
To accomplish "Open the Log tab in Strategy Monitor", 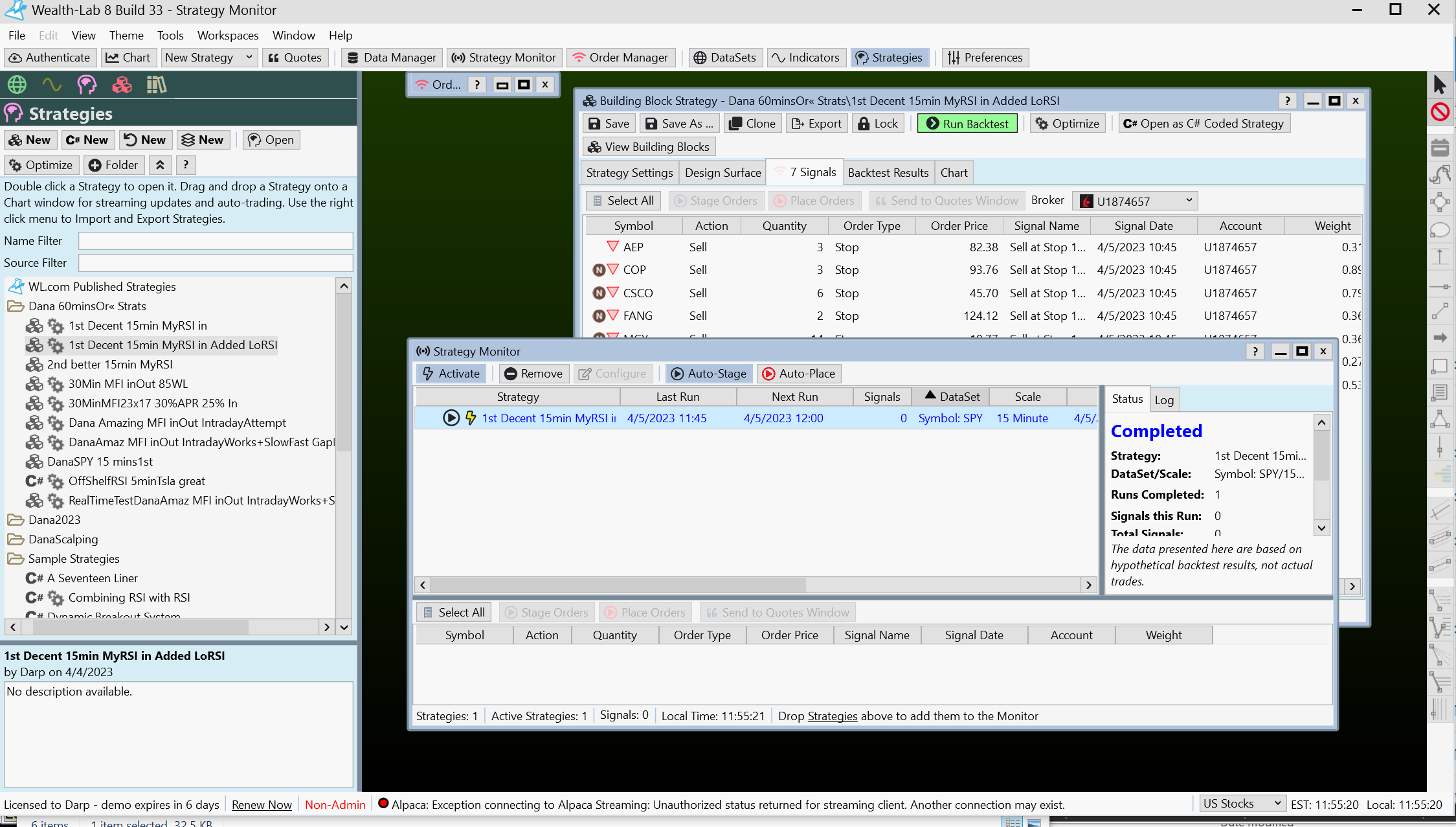I will click(x=1164, y=400).
